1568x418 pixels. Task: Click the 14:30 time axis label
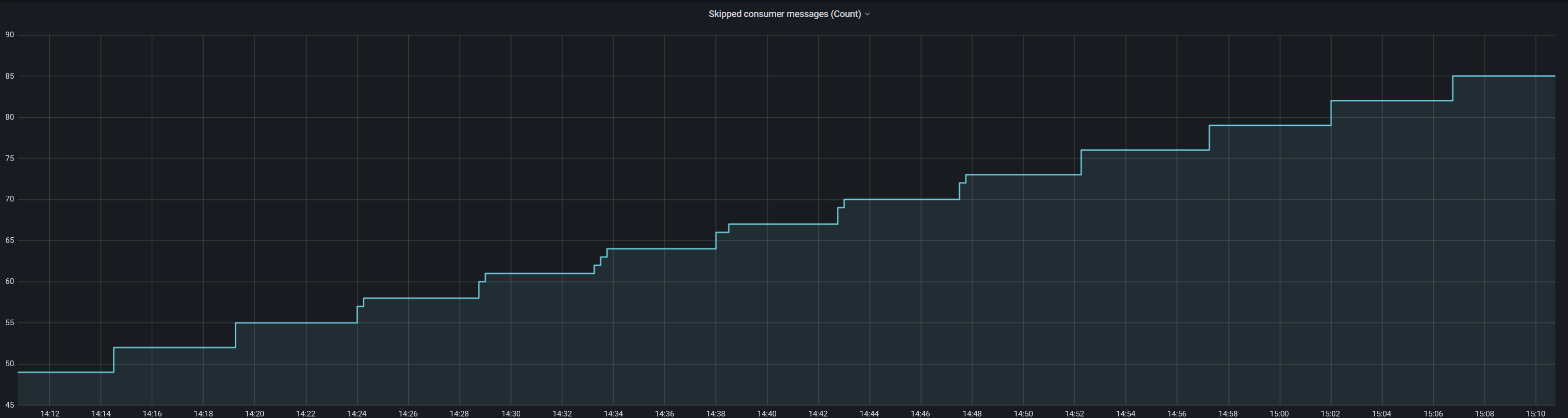pos(511,414)
